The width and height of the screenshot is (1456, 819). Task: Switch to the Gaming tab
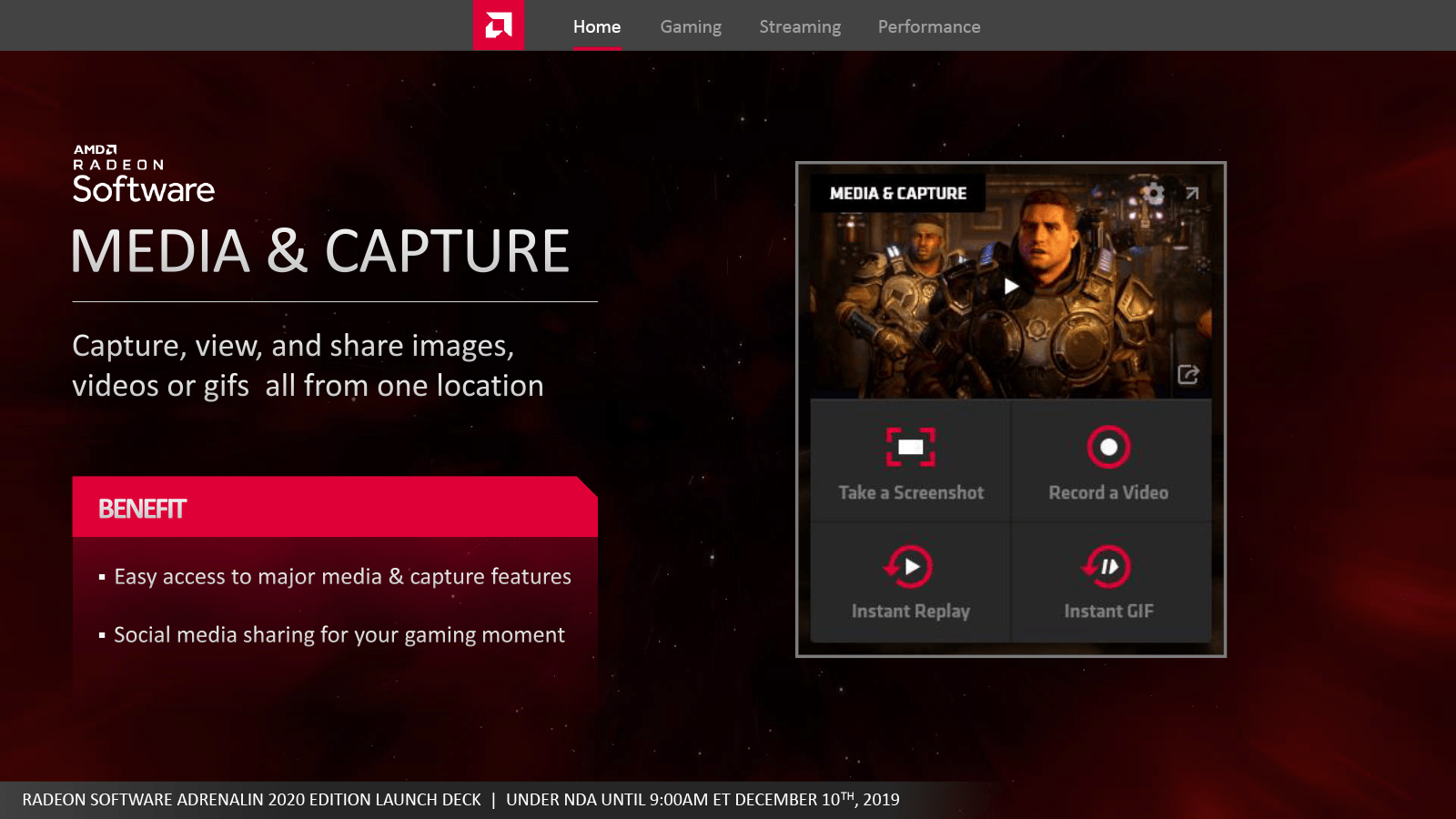(x=691, y=27)
